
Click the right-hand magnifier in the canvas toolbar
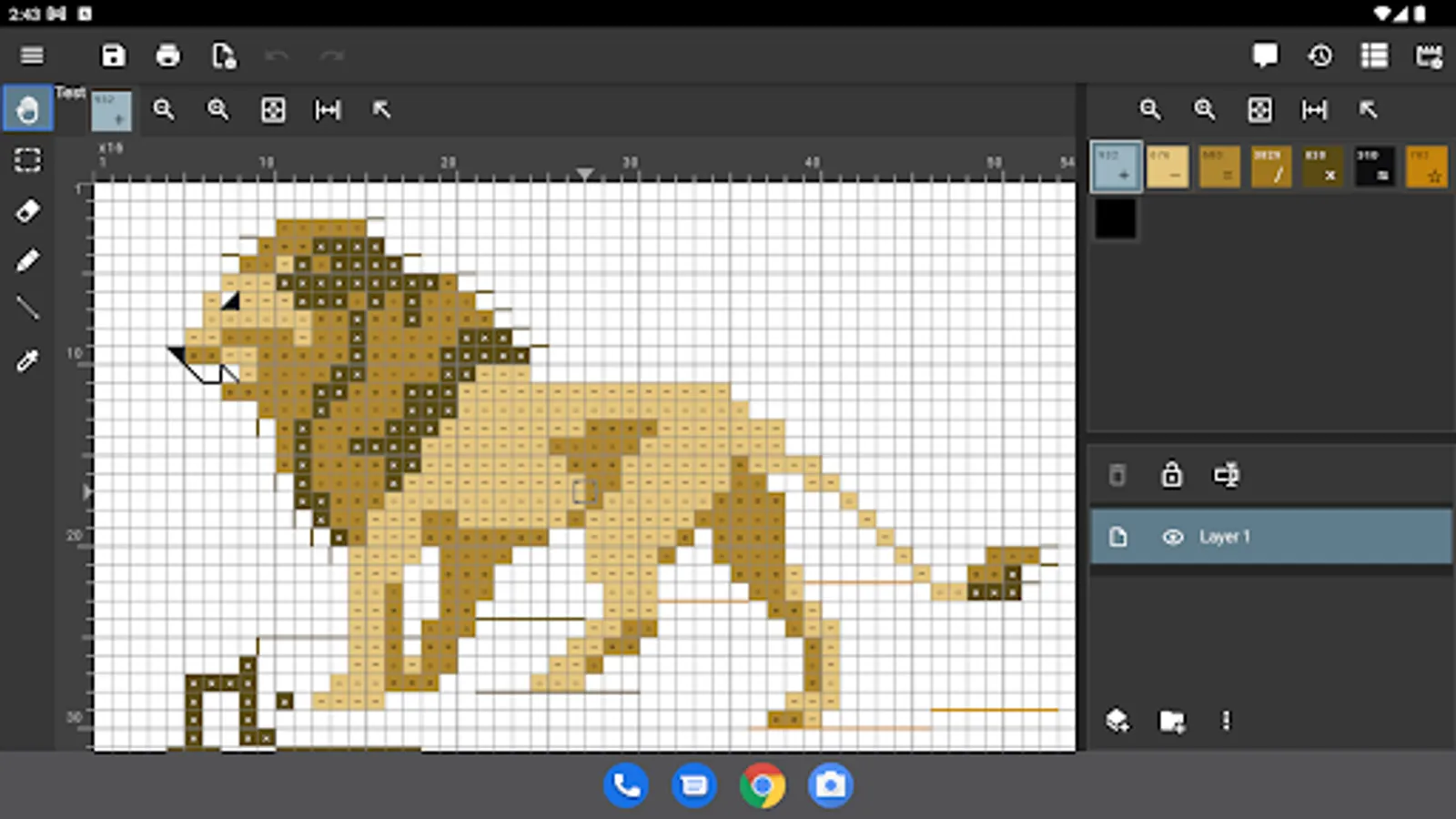click(x=217, y=109)
